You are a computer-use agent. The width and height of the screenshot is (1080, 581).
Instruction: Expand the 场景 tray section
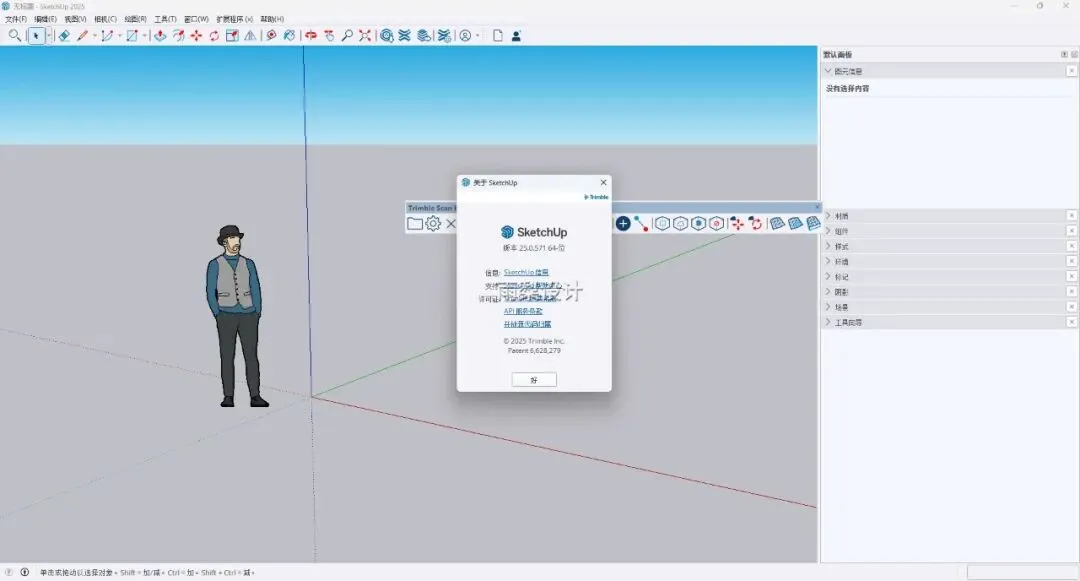(x=828, y=307)
